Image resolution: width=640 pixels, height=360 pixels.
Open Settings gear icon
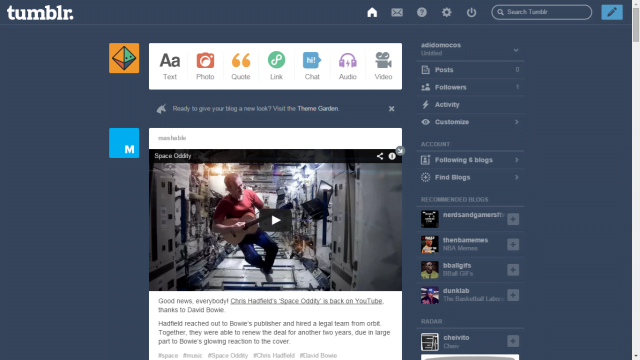tap(447, 12)
